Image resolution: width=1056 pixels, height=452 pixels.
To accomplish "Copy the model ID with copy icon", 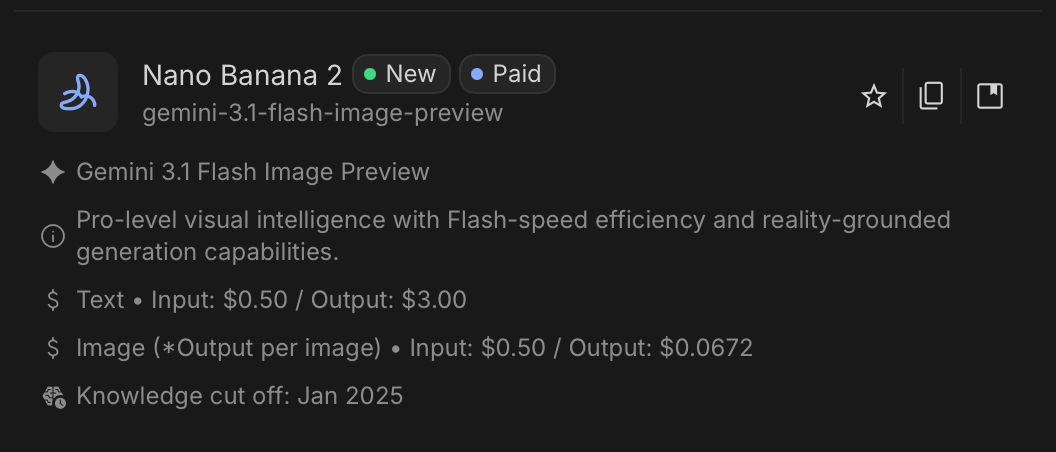I will click(931, 96).
